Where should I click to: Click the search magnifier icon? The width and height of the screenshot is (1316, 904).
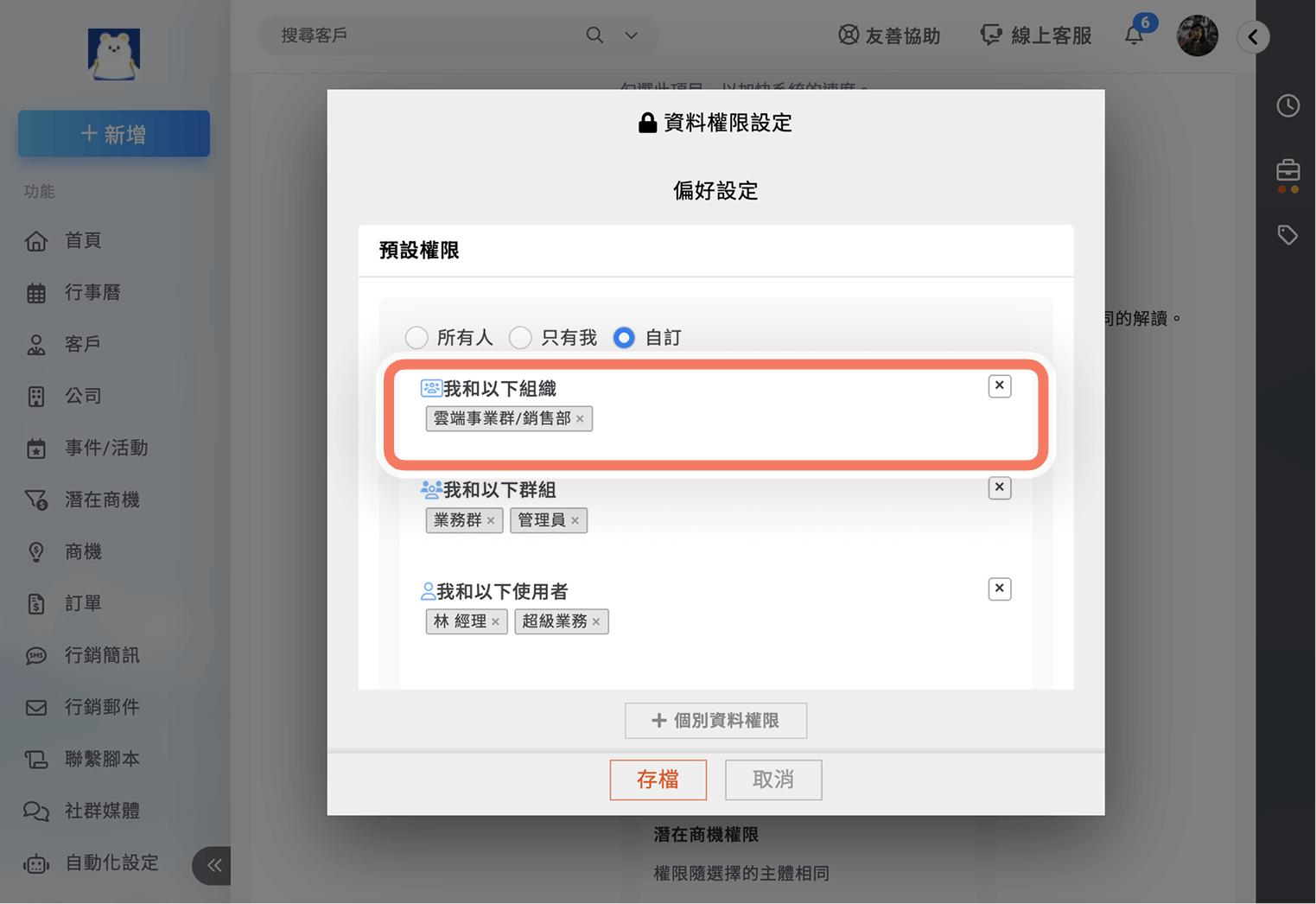[594, 35]
